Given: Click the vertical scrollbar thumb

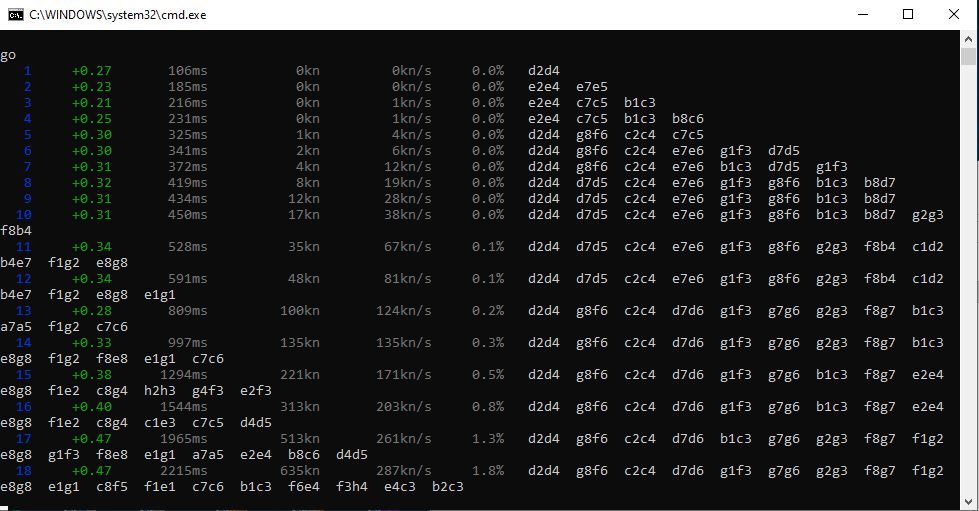Looking at the screenshot, I should point(968,56).
